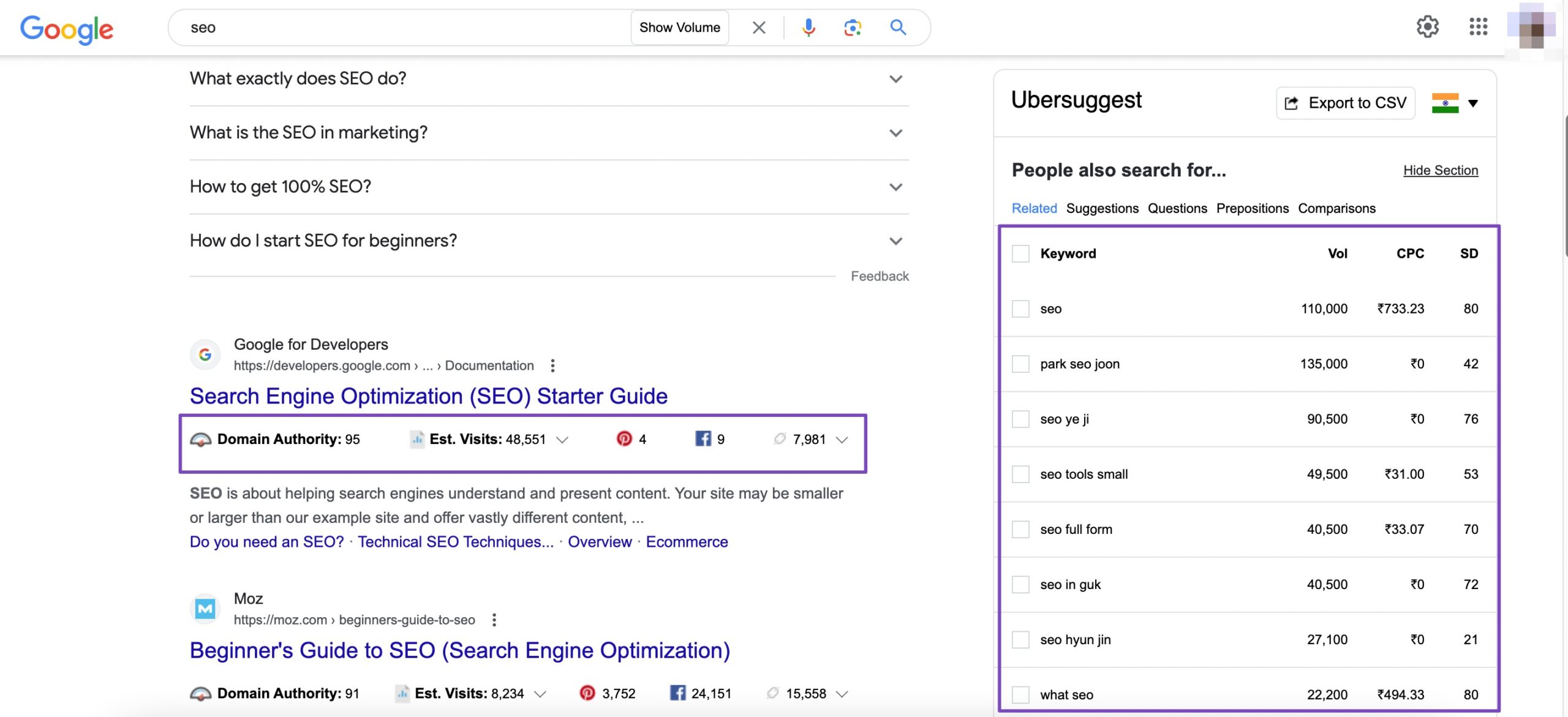Open the Google account profile picture

click(1531, 25)
